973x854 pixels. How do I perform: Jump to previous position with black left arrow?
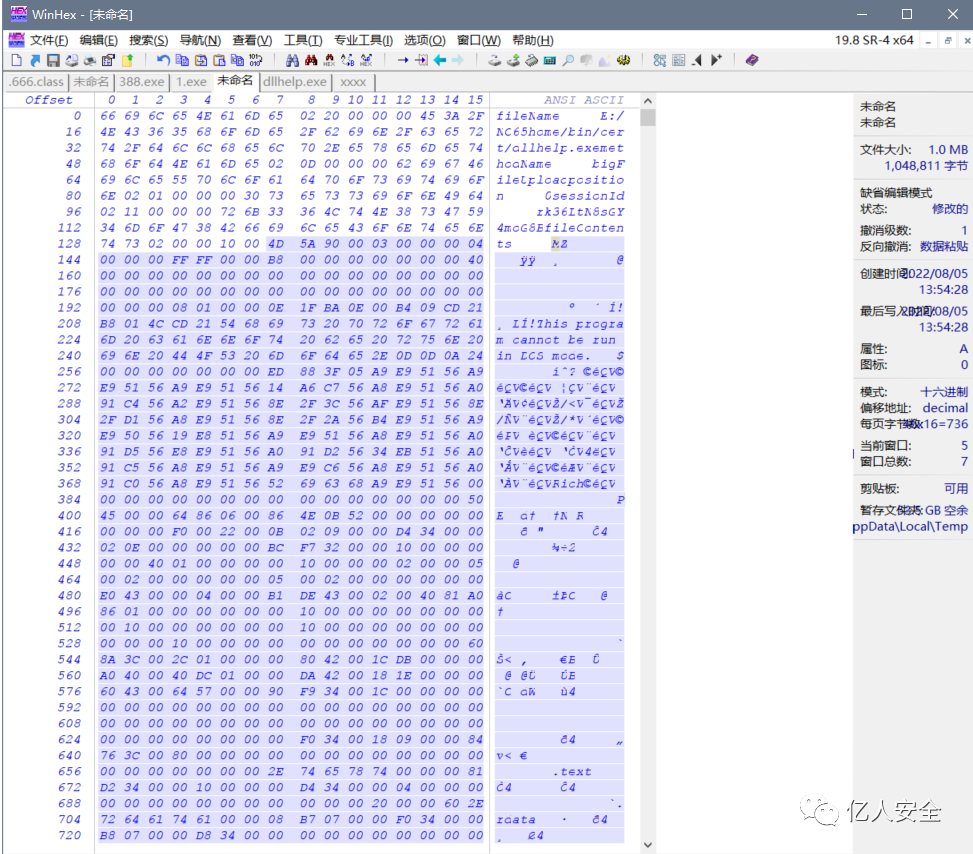point(697,60)
